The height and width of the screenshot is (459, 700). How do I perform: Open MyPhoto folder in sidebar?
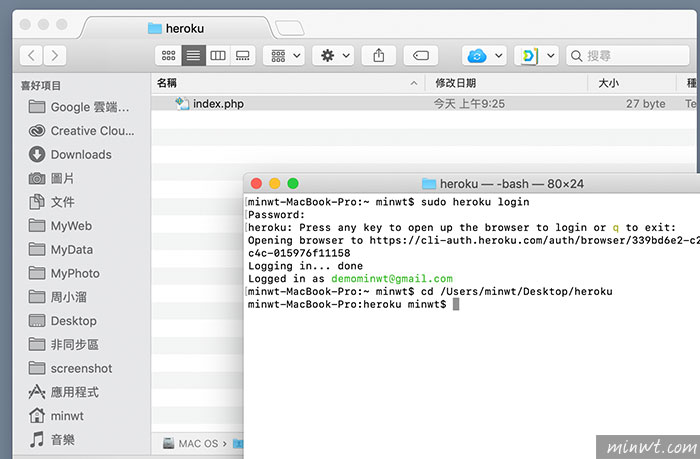65,273
